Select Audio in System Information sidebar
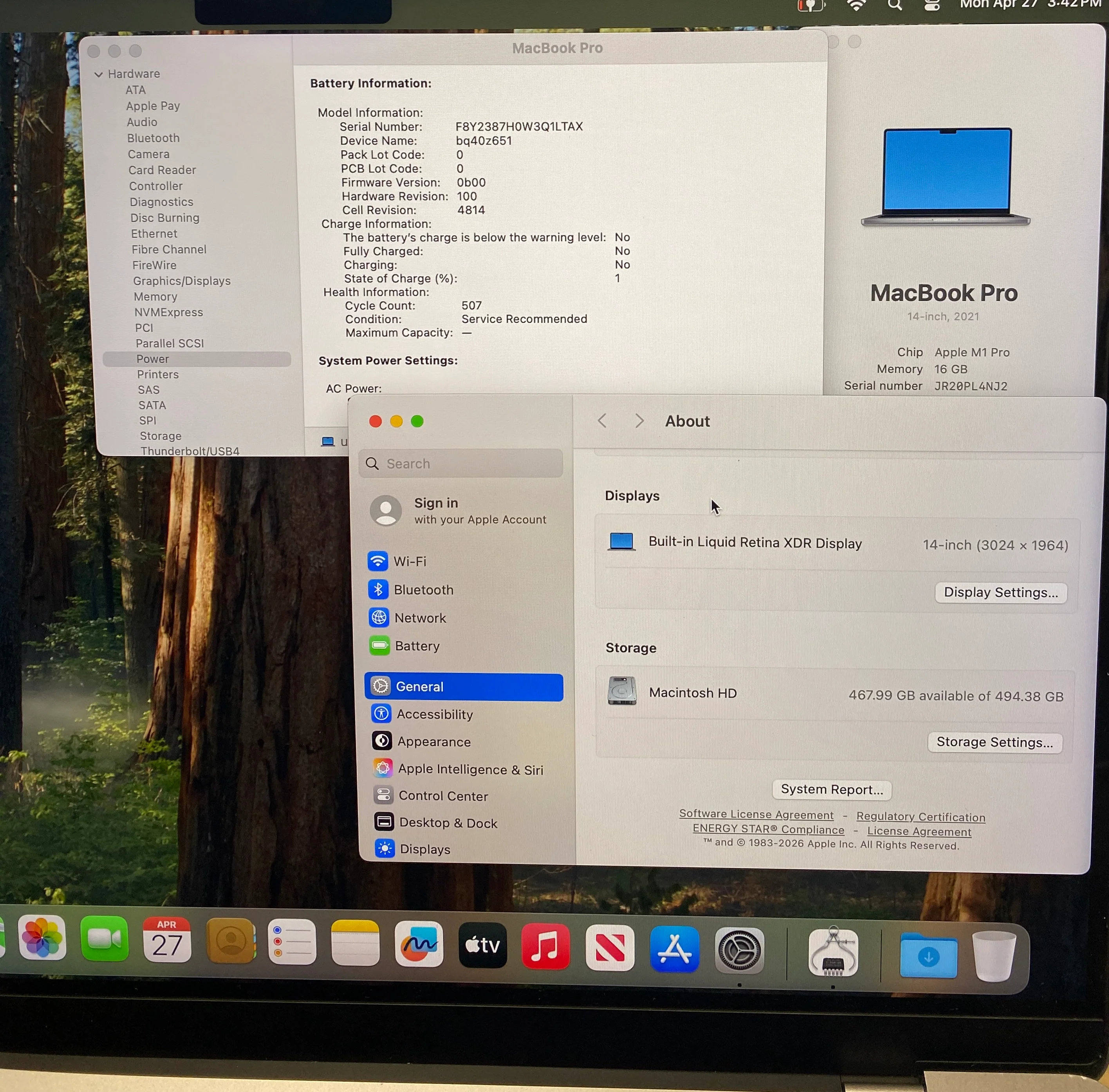 click(142, 122)
